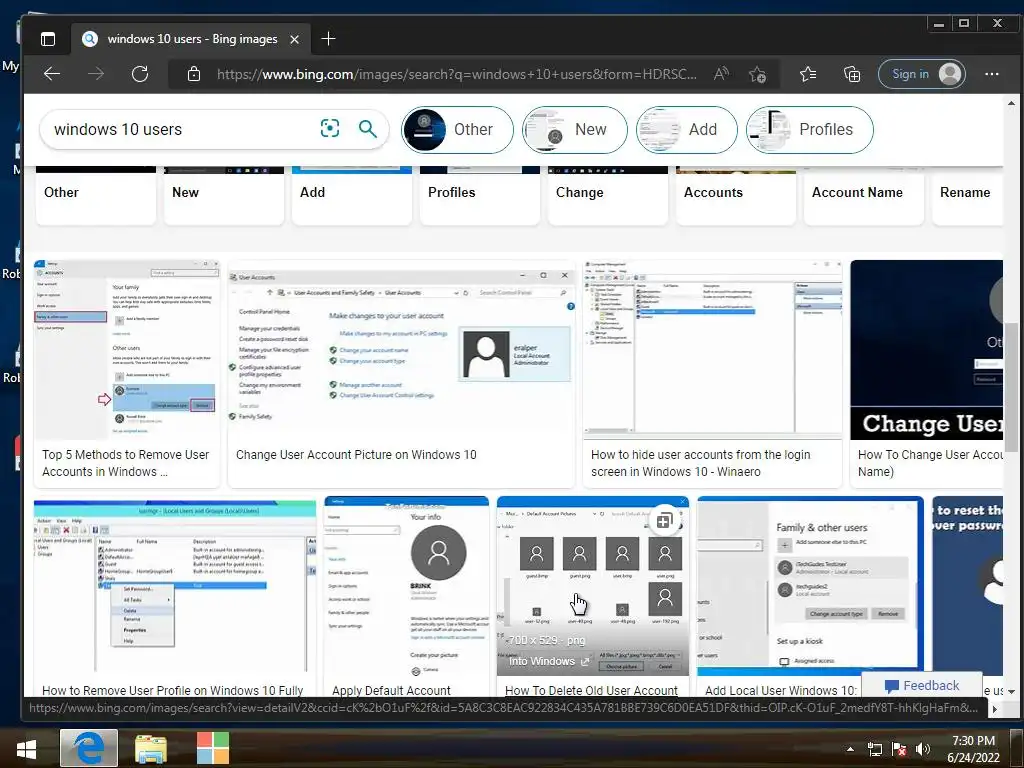Open the Add related search card
The height and width of the screenshot is (768, 1024).
coord(352,195)
